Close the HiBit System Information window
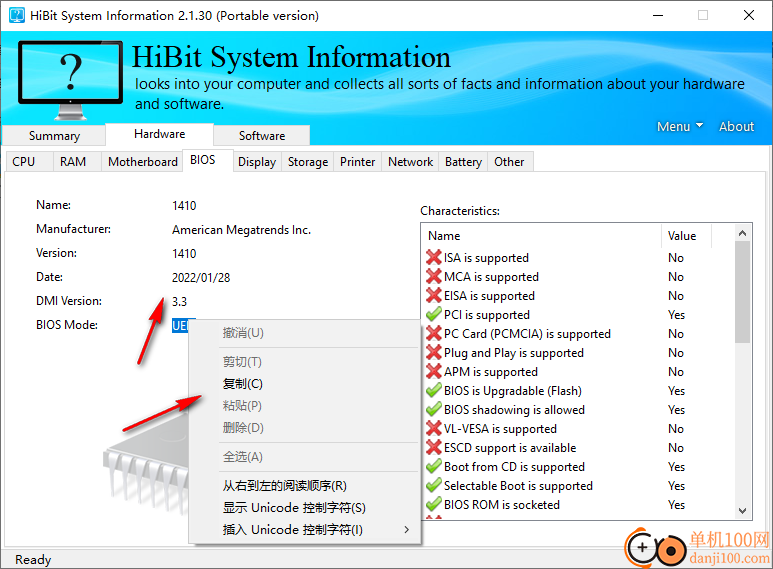The image size is (773, 569). [748, 15]
